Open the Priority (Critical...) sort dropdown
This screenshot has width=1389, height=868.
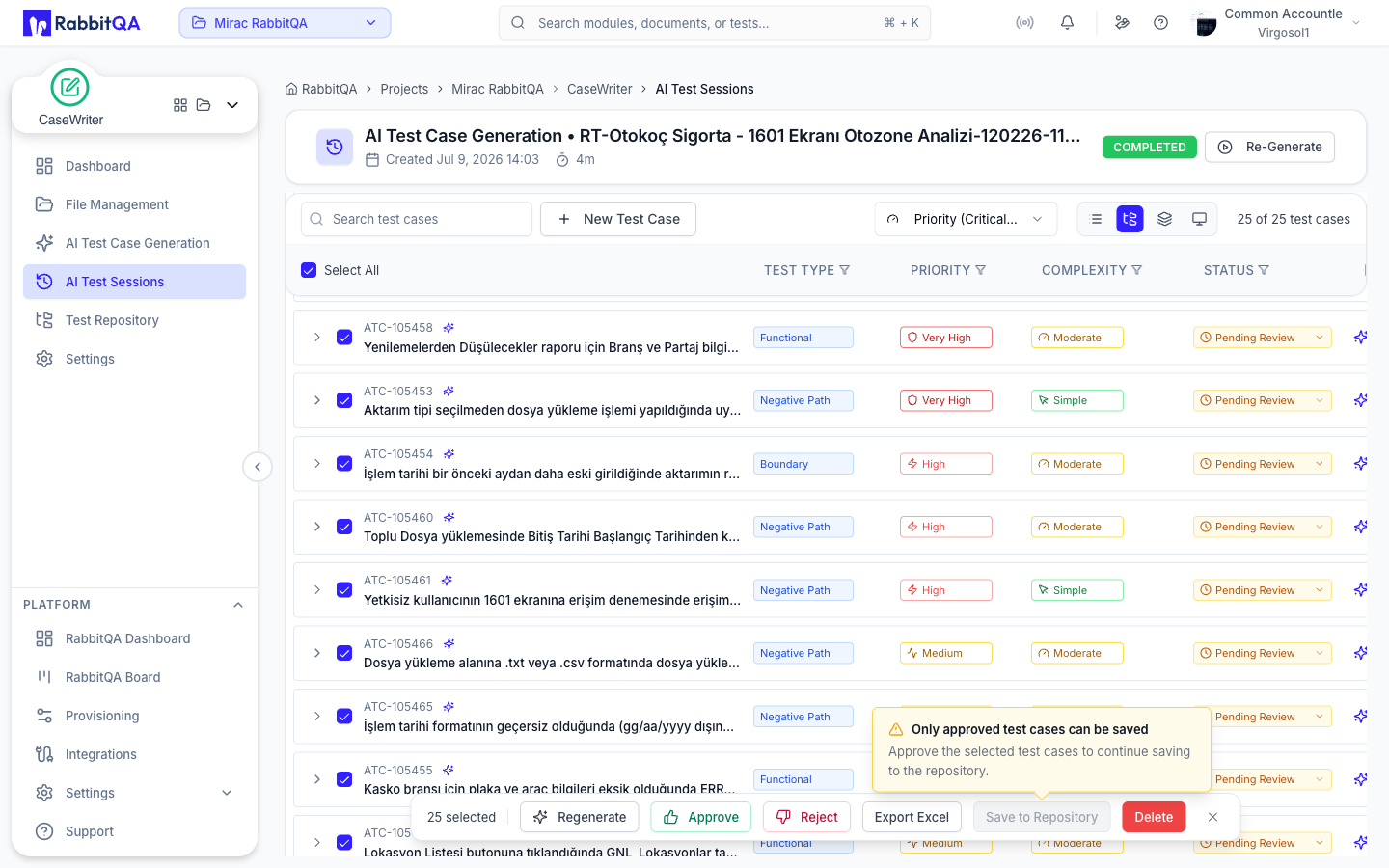tap(966, 219)
